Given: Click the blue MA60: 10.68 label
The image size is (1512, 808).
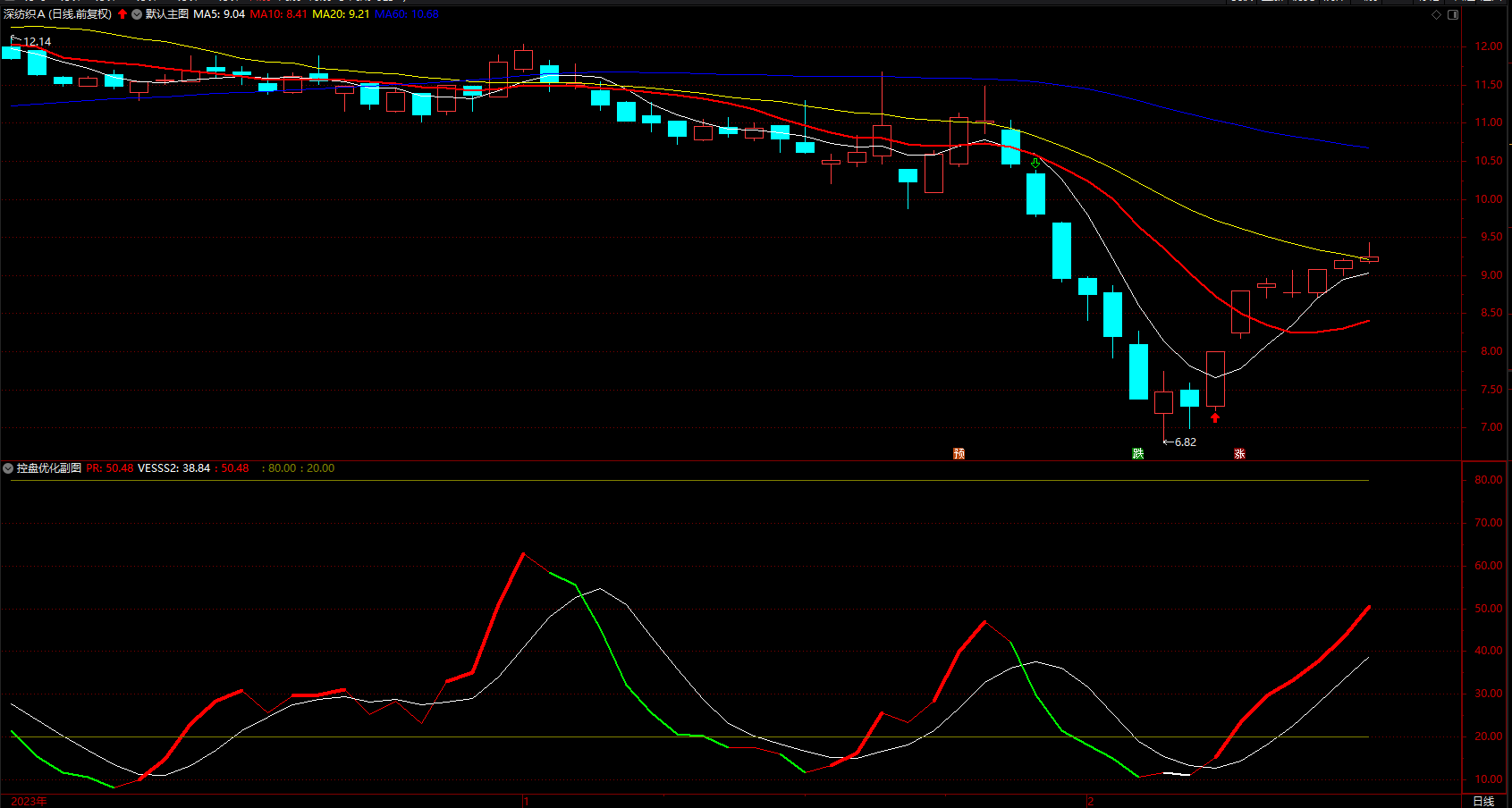Looking at the screenshot, I should [407, 14].
